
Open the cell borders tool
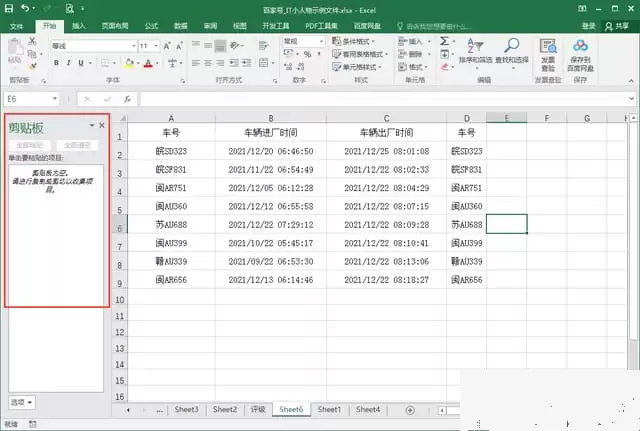(x=105, y=63)
